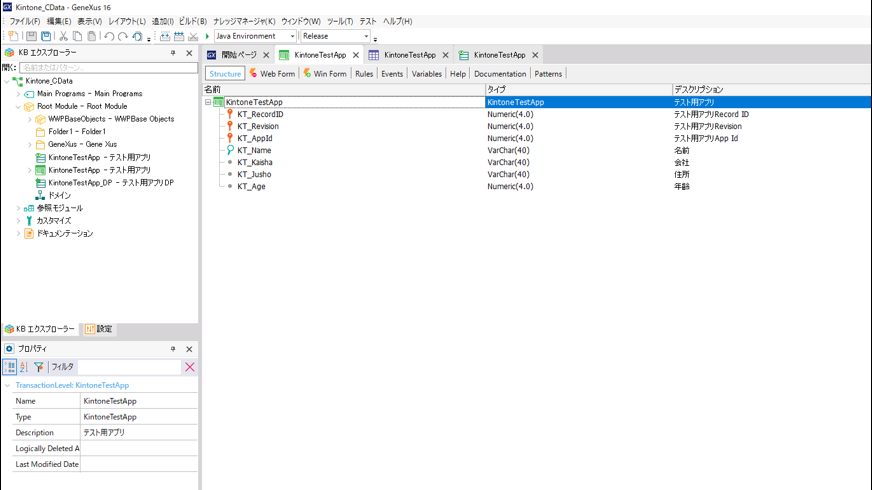872x490 pixels.
Task: Click the Save toolbar icon
Action: [32, 36]
